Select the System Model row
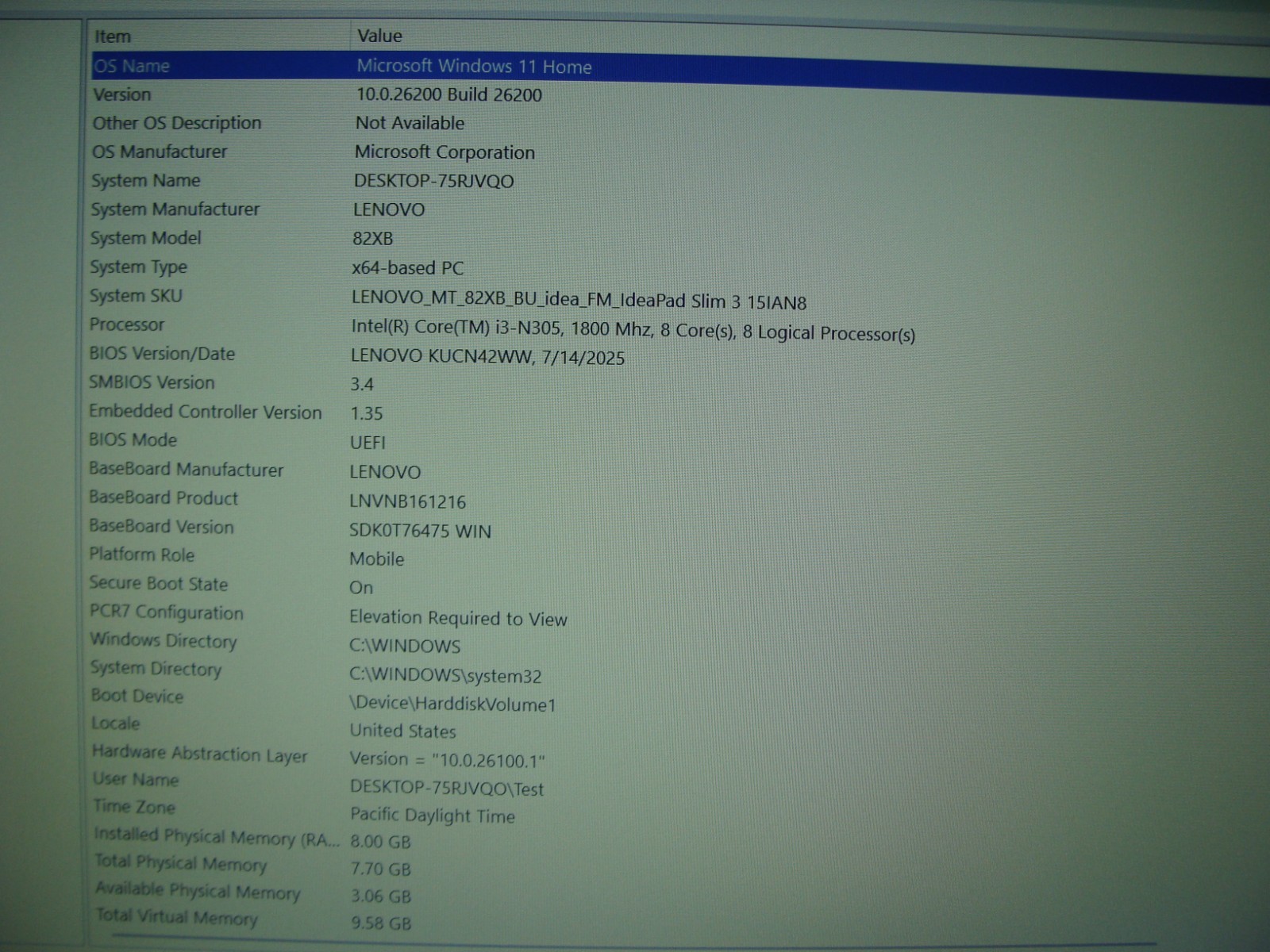The width and height of the screenshot is (1270, 952). [x=145, y=238]
